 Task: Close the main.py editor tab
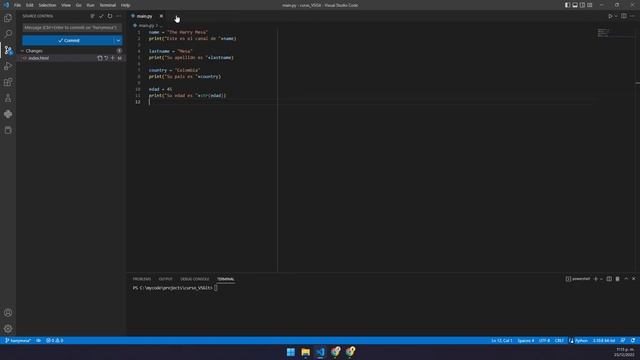pos(161,16)
